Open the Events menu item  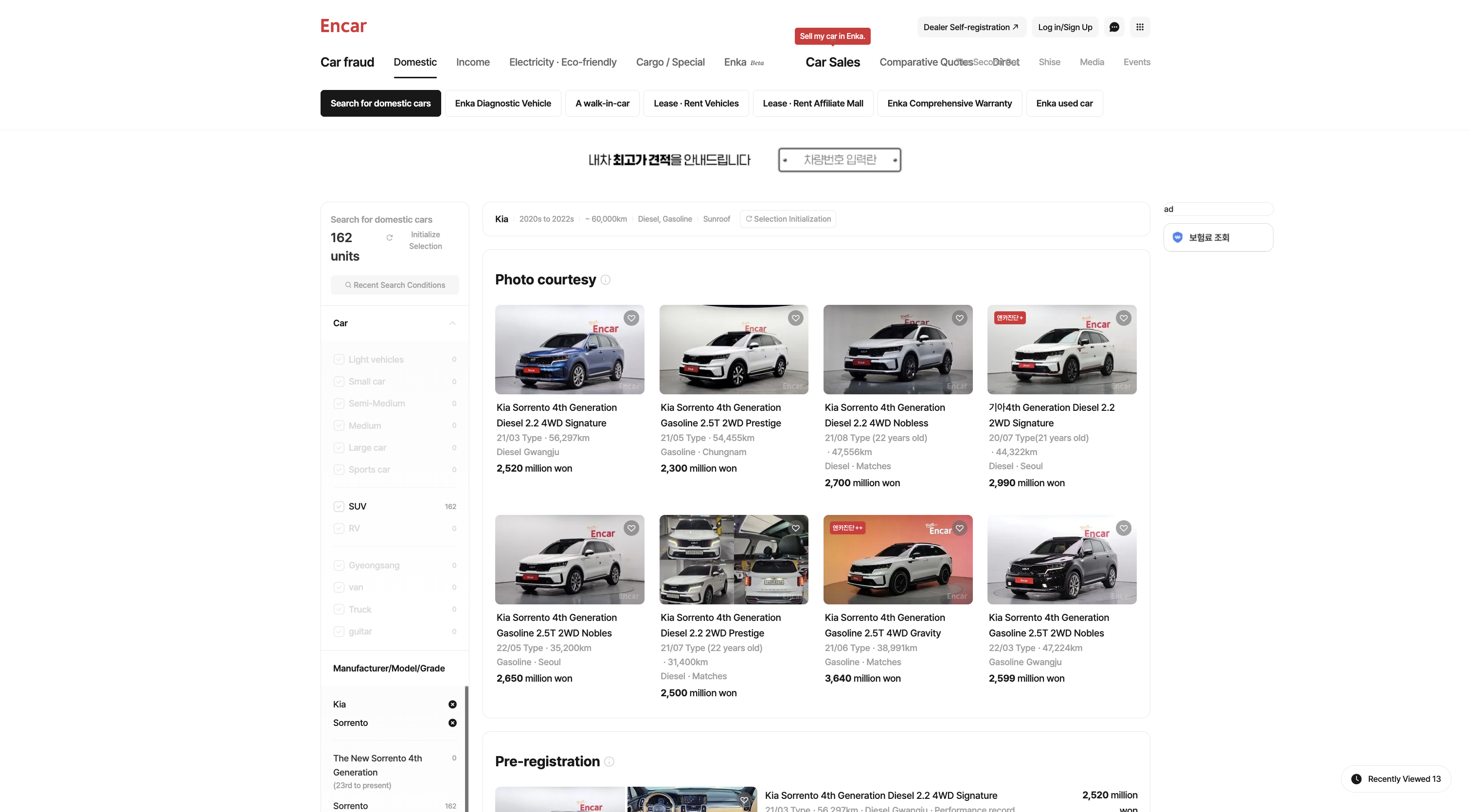(x=1137, y=62)
